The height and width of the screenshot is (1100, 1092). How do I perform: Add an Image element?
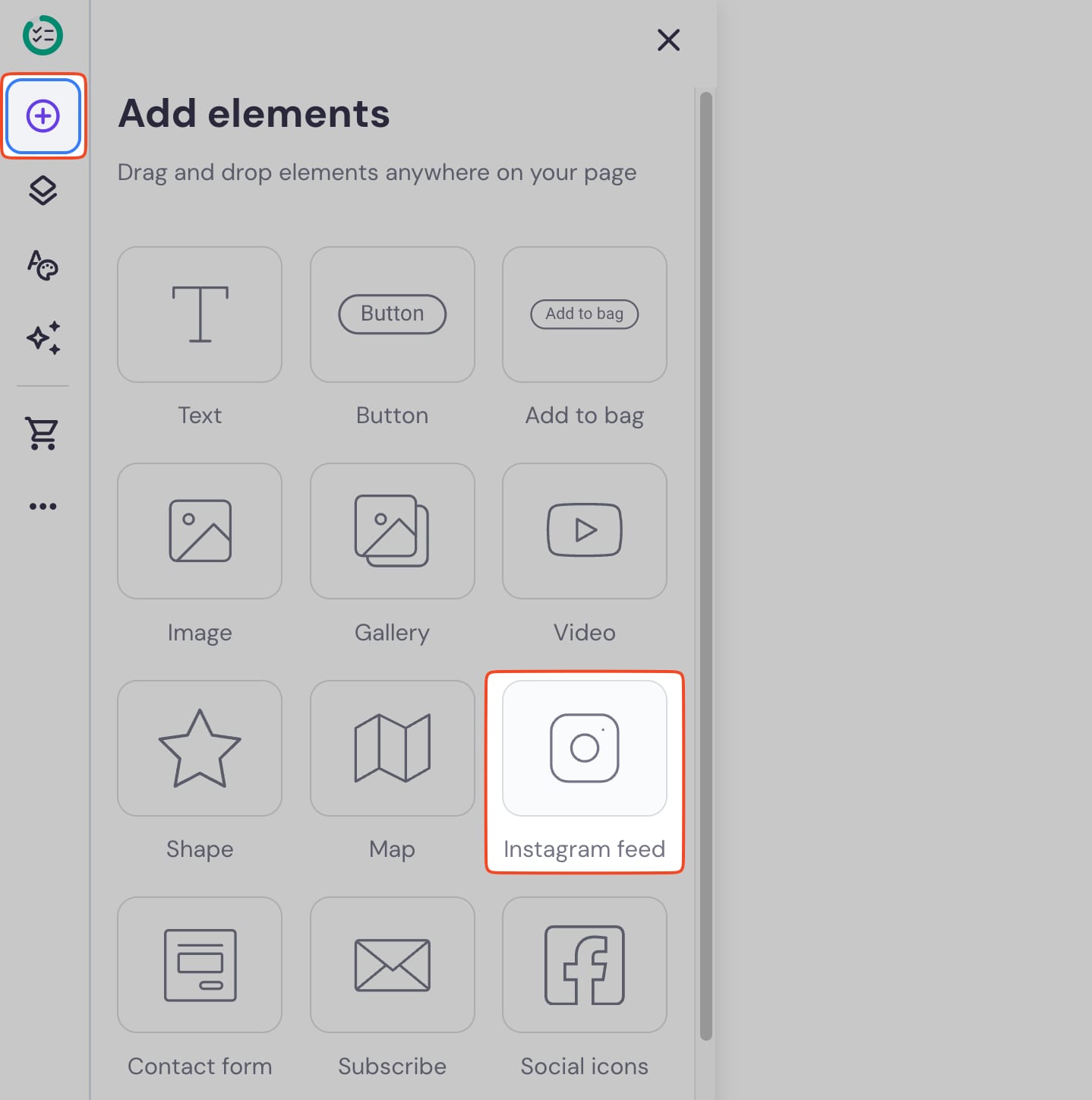pos(199,530)
